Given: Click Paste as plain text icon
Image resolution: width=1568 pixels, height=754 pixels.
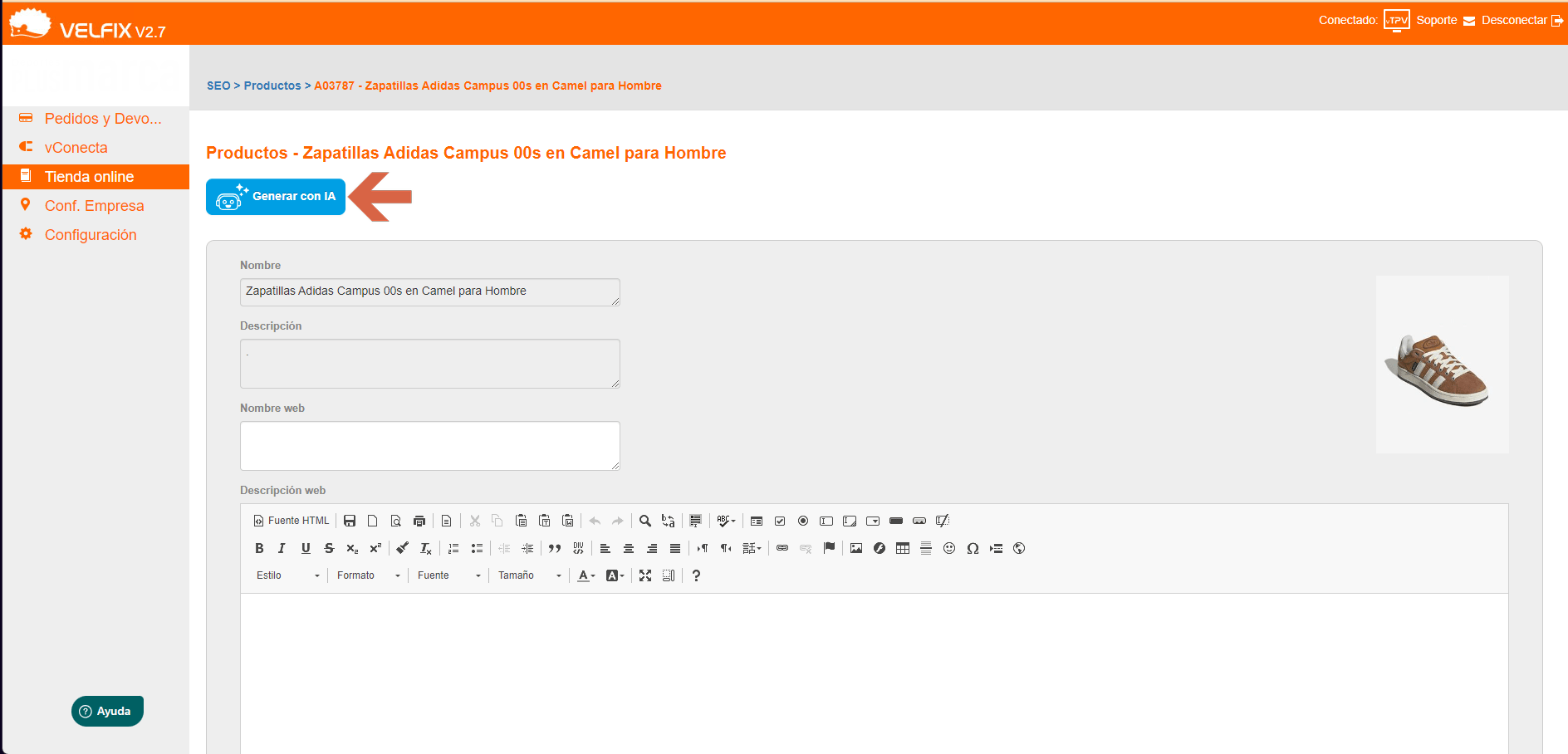Looking at the screenshot, I should click(x=545, y=521).
